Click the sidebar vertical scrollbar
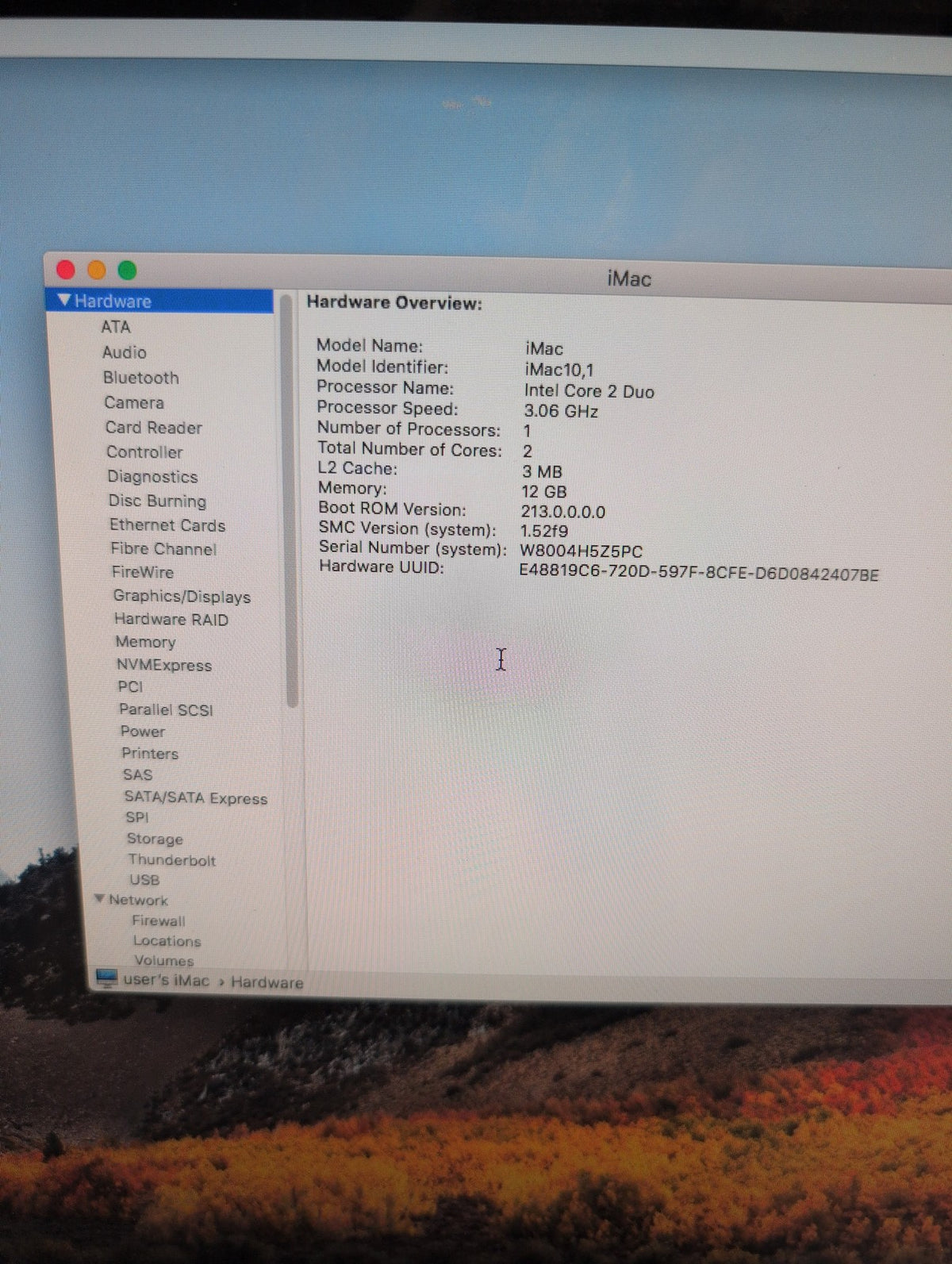 (290, 499)
